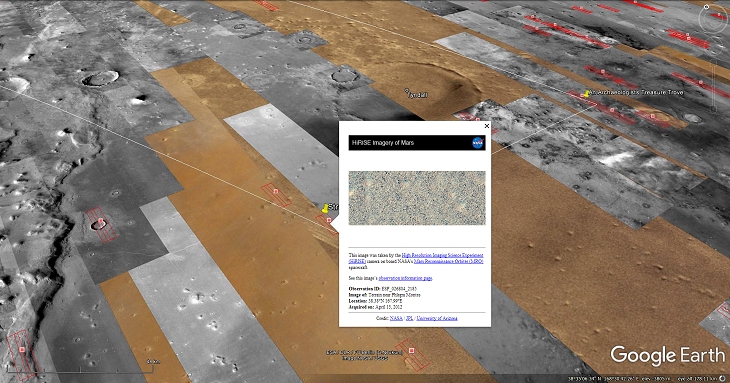Click the North indicator on the compass
Viewport: 730px width, 383px height.
(x=706, y=7)
